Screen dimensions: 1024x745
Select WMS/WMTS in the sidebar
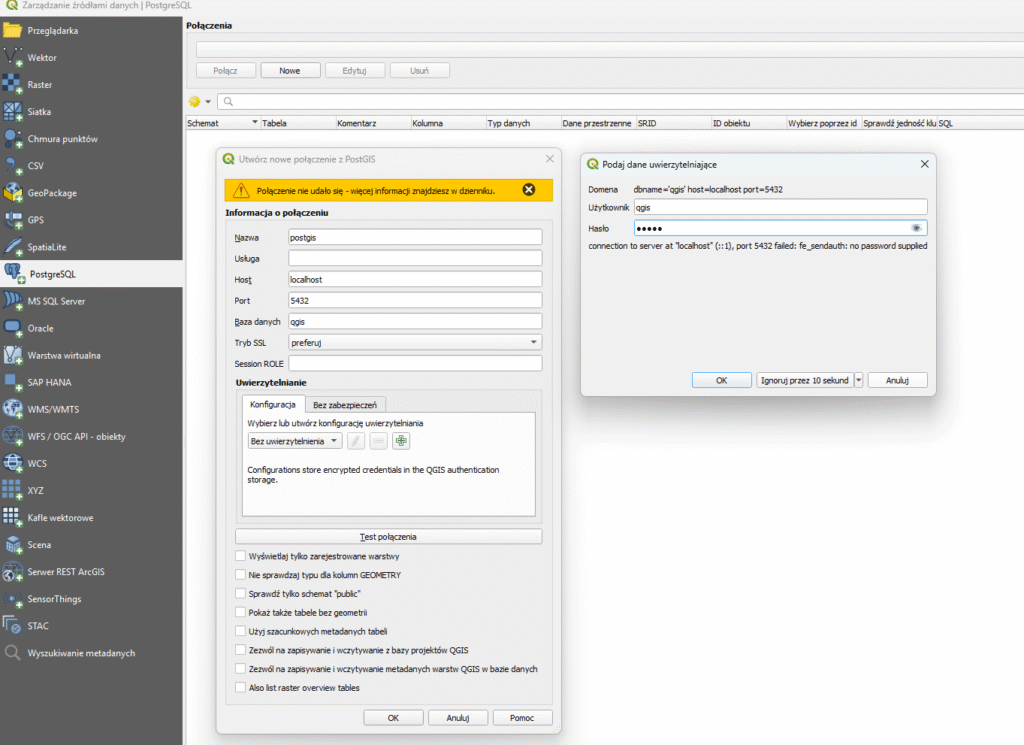(x=55, y=409)
